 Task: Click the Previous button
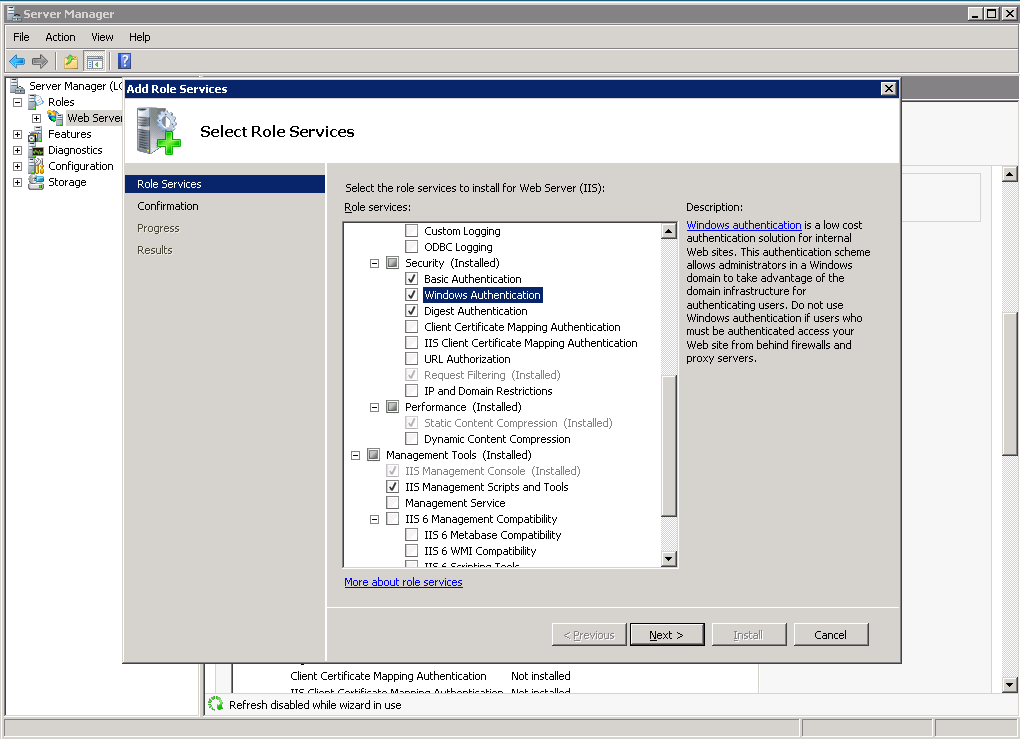[589, 635]
